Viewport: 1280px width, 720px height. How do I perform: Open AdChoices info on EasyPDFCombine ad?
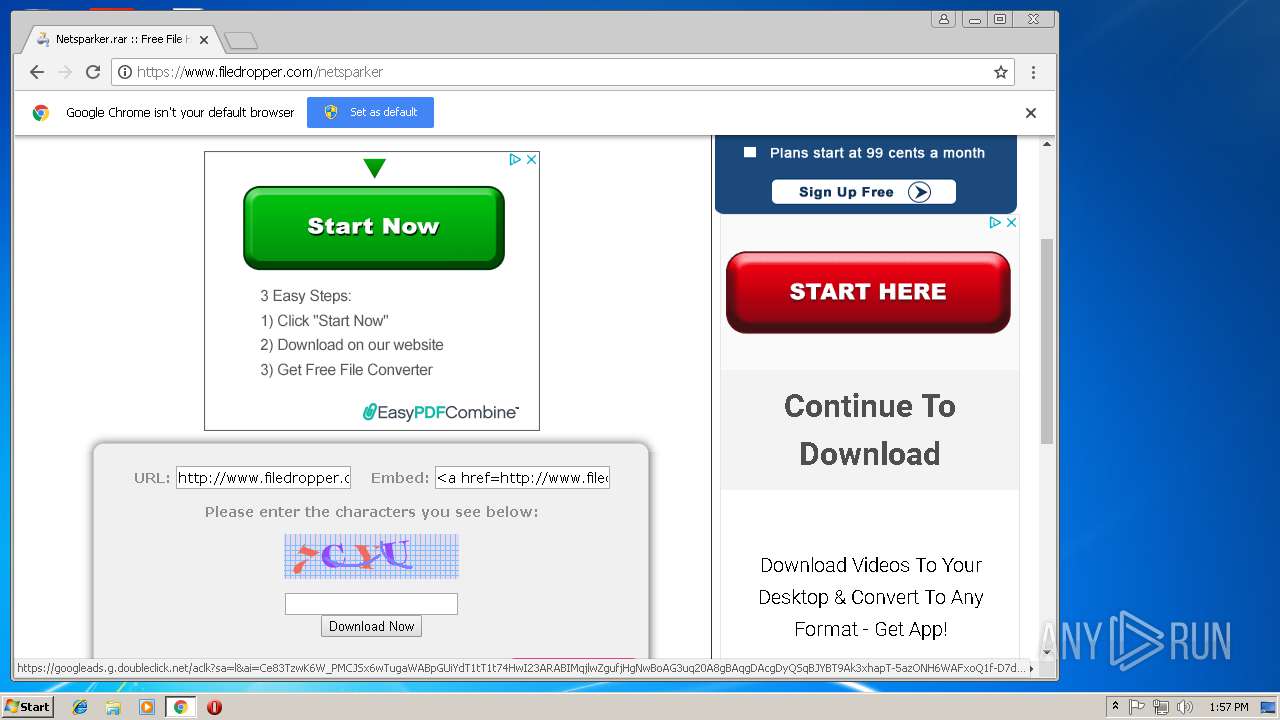(515, 159)
